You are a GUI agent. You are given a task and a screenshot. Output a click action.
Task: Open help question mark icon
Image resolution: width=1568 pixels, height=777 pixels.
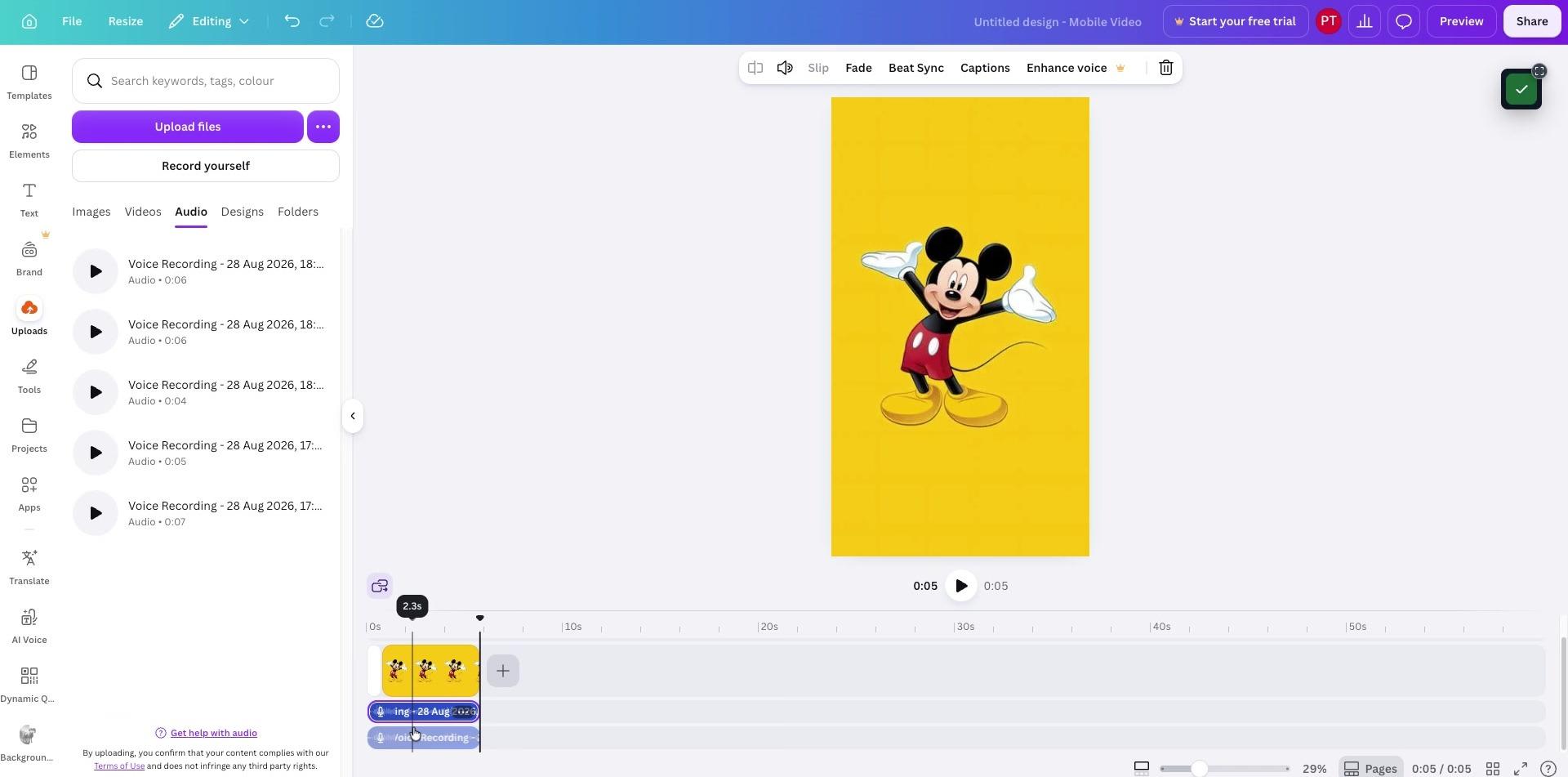tap(1548, 769)
